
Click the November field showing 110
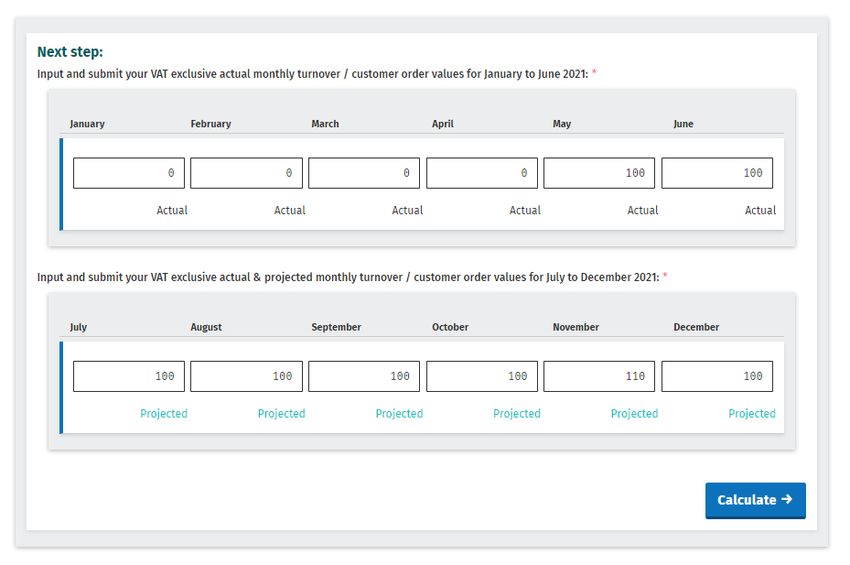600,376
